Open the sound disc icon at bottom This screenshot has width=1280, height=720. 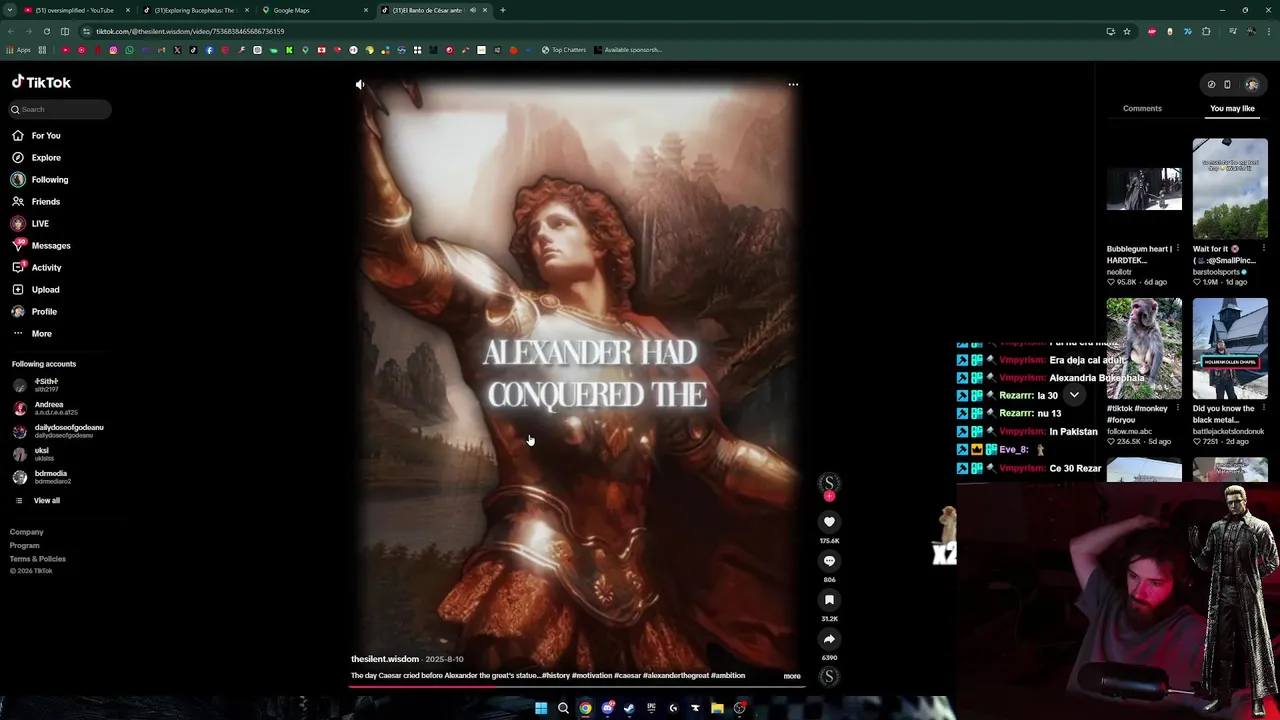(x=829, y=677)
